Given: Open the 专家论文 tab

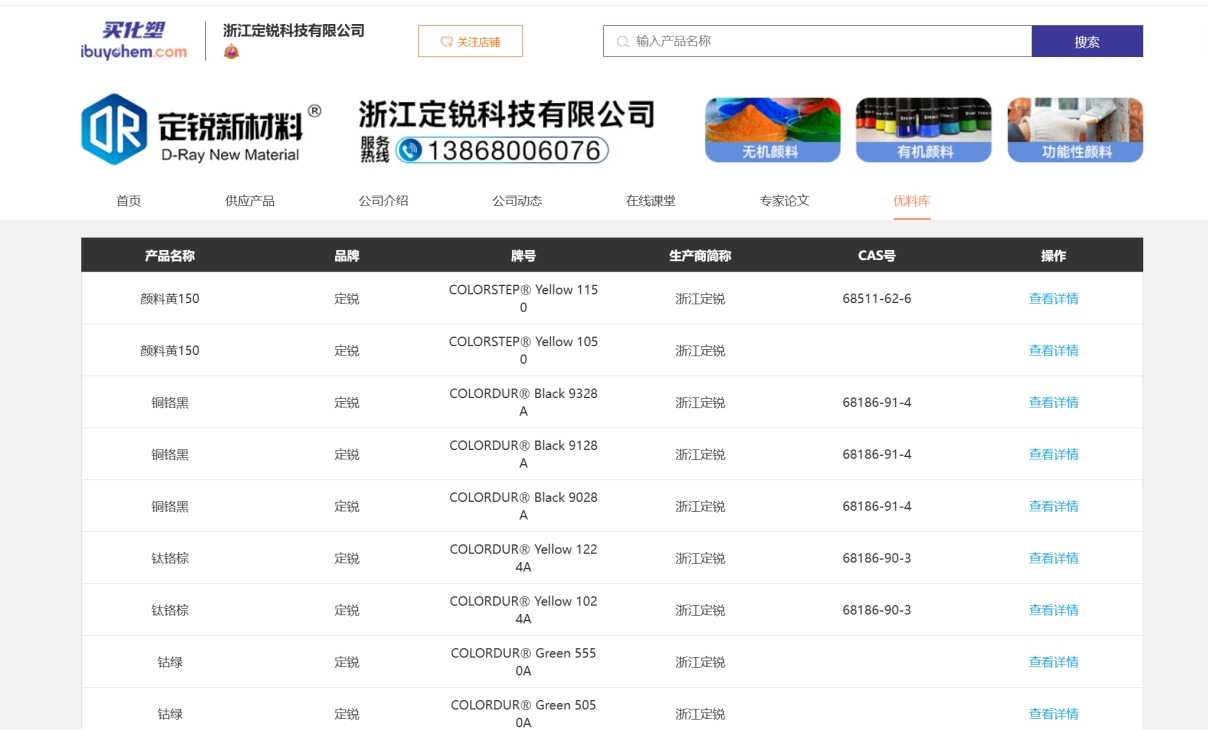Looking at the screenshot, I should pos(785,201).
